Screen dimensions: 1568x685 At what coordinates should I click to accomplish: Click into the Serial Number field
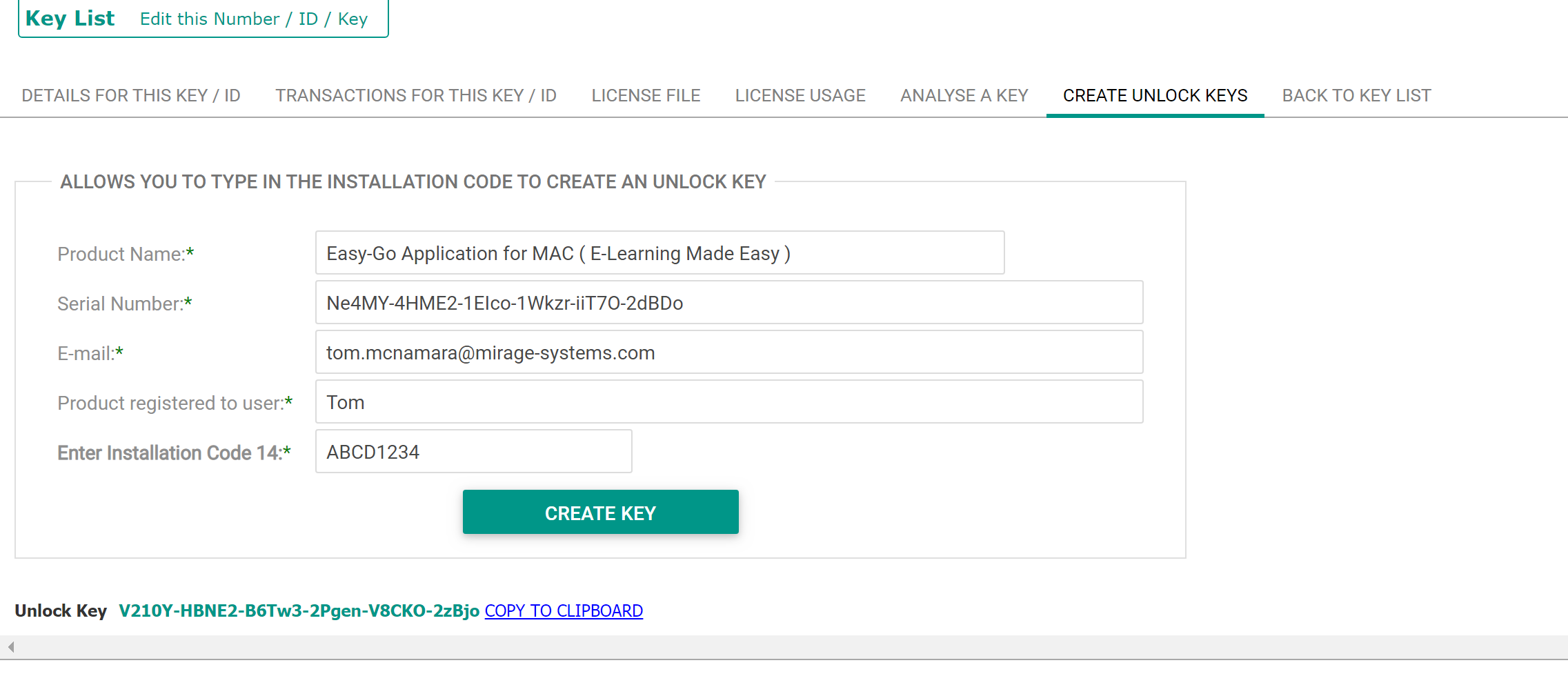(728, 303)
